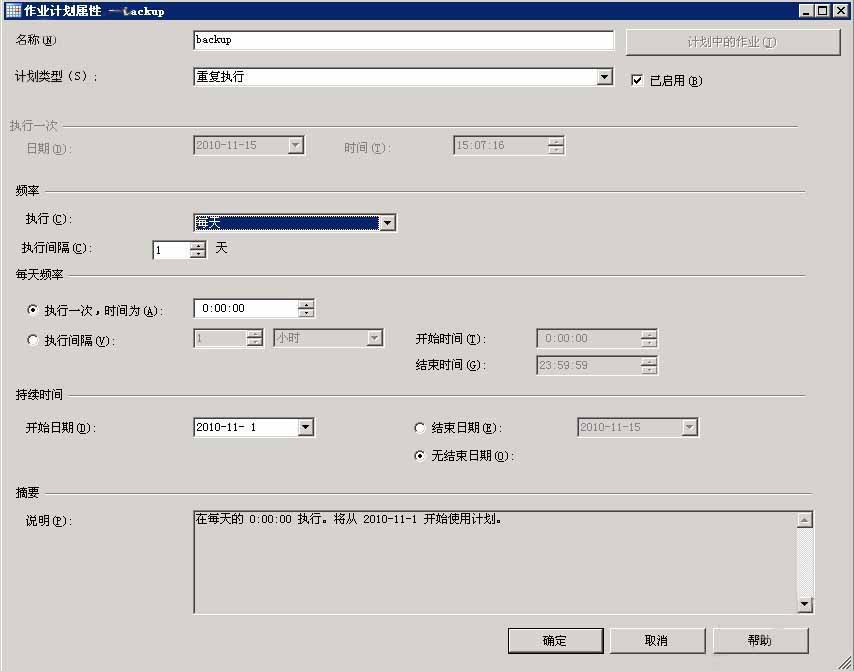Open help with the 帮助 button

[x=760, y=640]
